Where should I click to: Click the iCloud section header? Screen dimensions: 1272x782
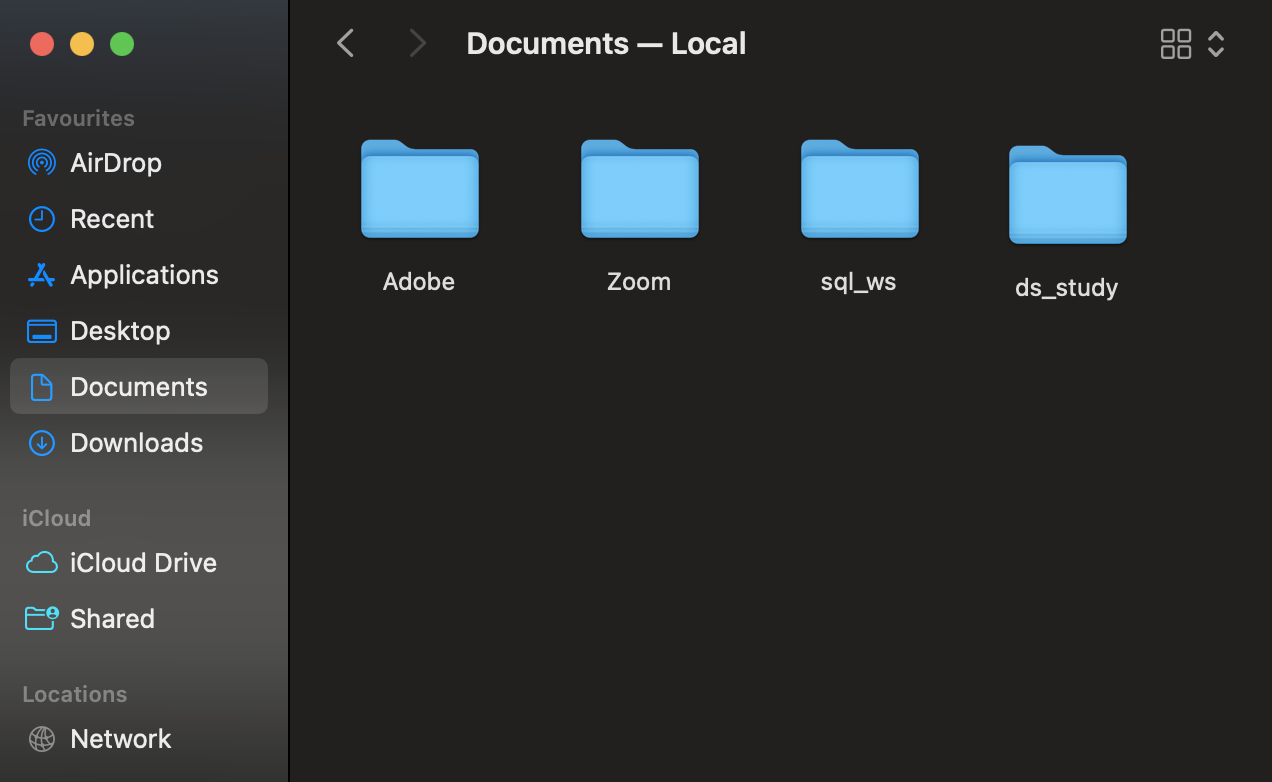pyautogui.click(x=56, y=518)
